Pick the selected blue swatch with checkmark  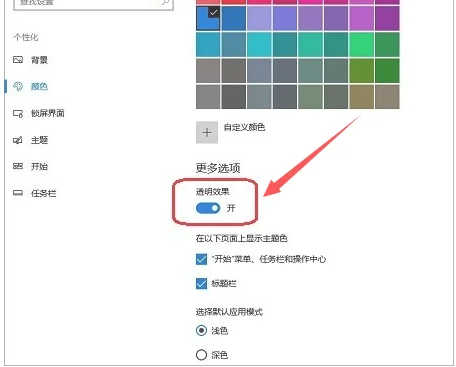[208, 18]
